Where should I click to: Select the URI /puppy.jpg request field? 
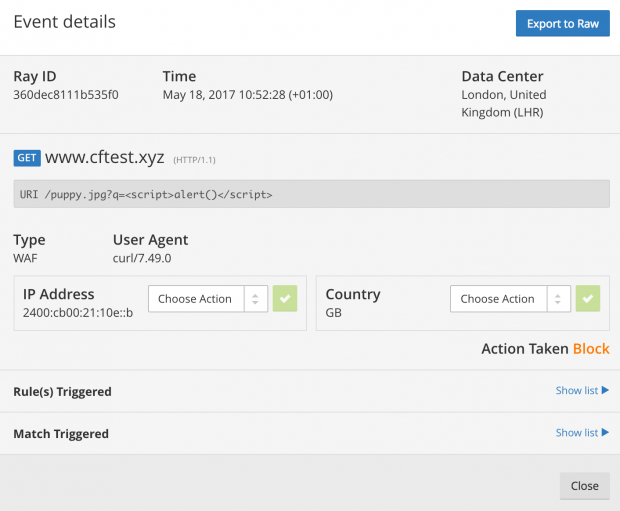click(311, 194)
